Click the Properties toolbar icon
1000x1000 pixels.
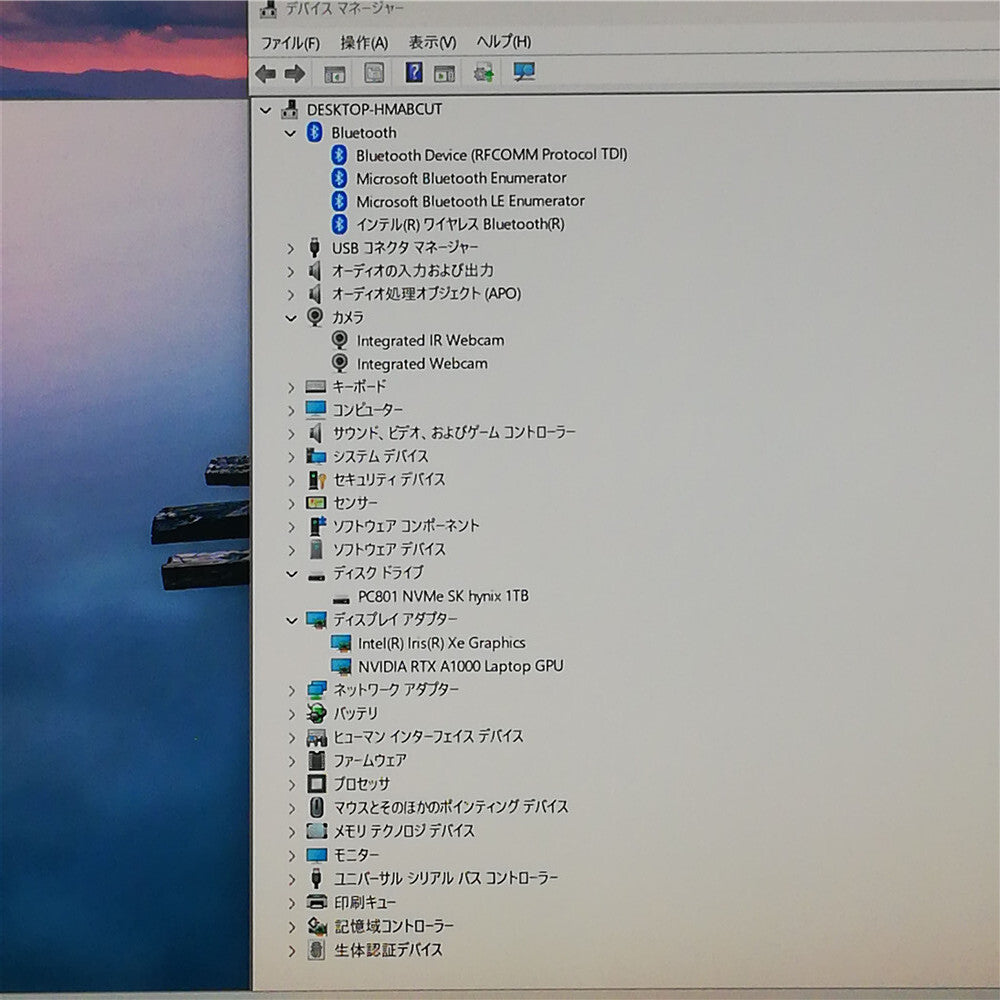(374, 73)
